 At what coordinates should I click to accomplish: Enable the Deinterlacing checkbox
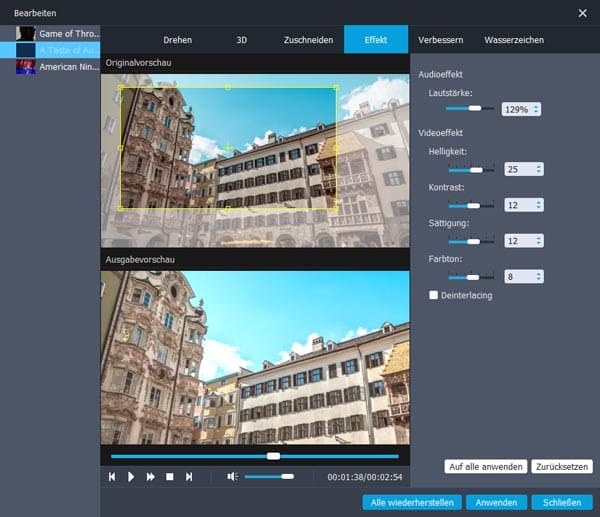click(x=433, y=295)
